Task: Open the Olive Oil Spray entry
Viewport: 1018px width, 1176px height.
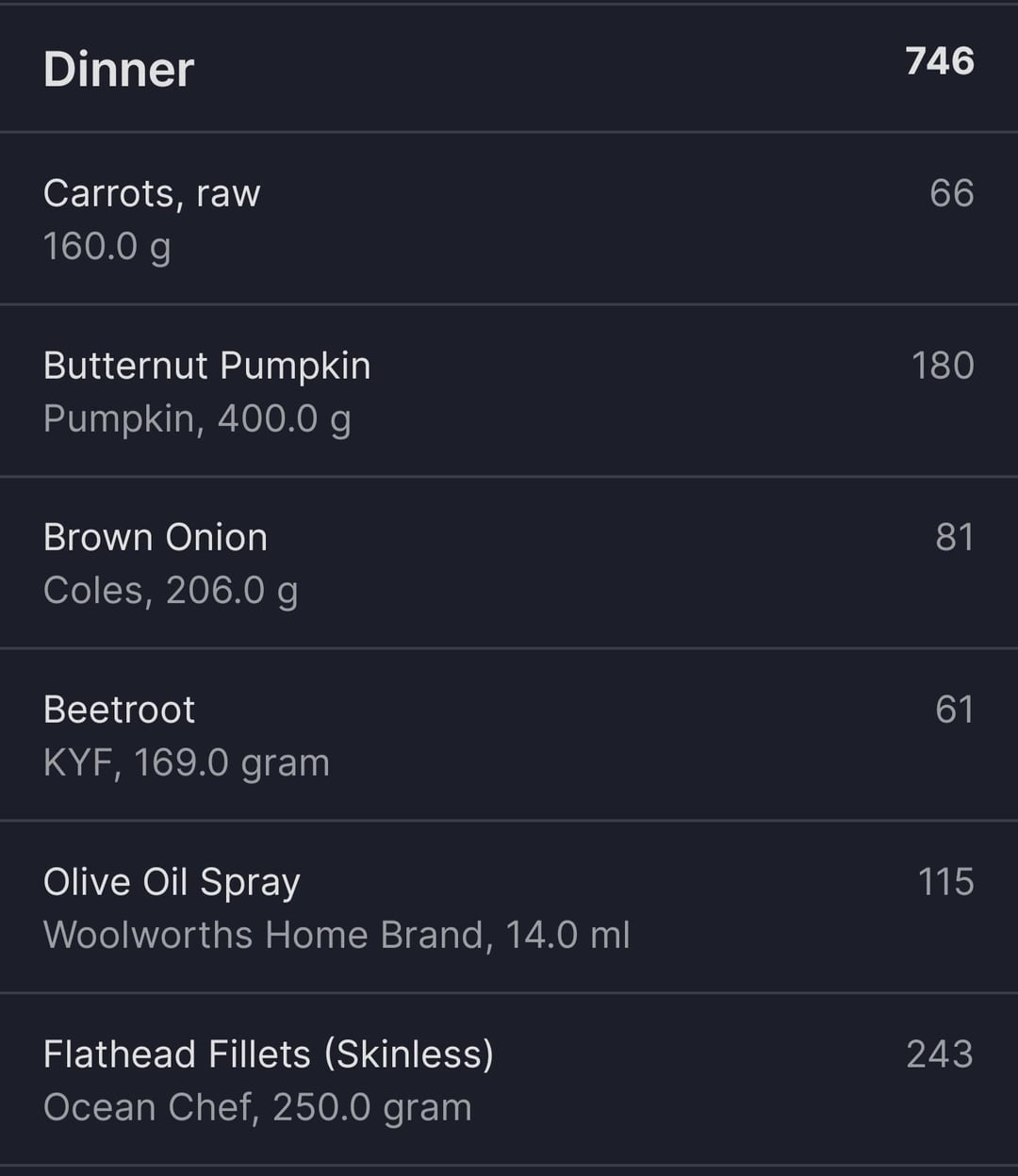Action: (x=509, y=906)
